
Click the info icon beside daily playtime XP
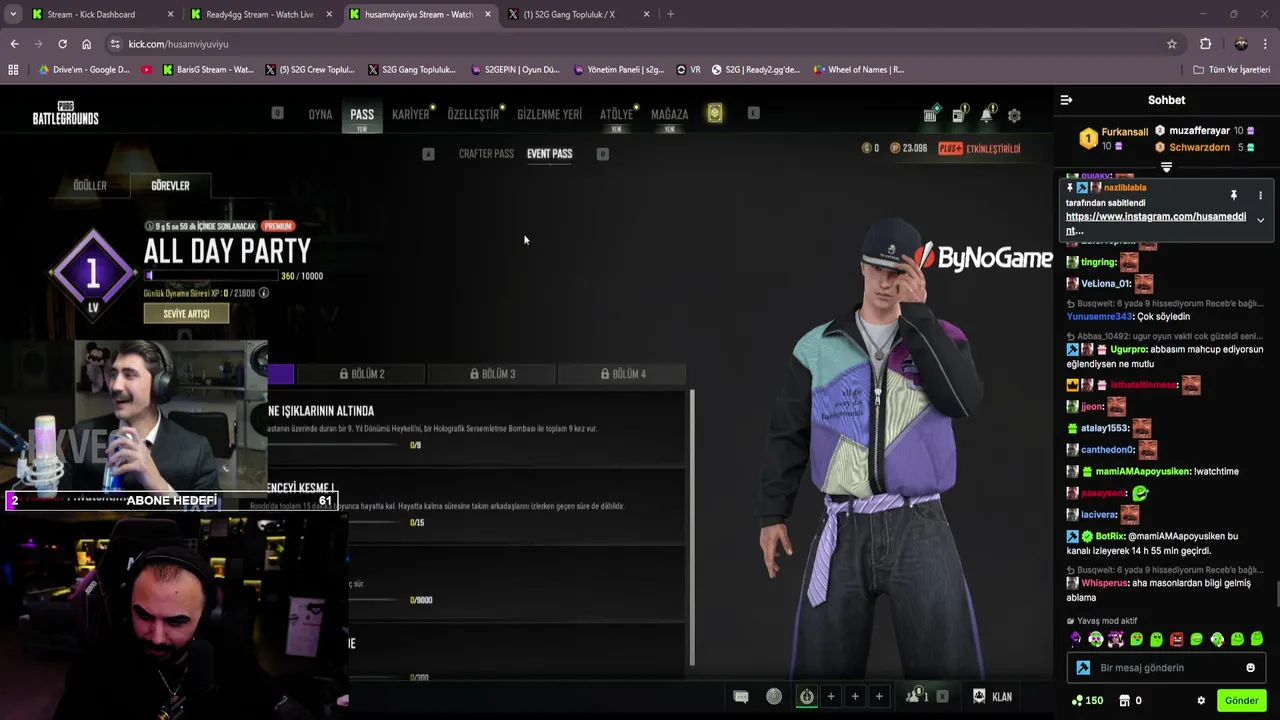pos(264,293)
